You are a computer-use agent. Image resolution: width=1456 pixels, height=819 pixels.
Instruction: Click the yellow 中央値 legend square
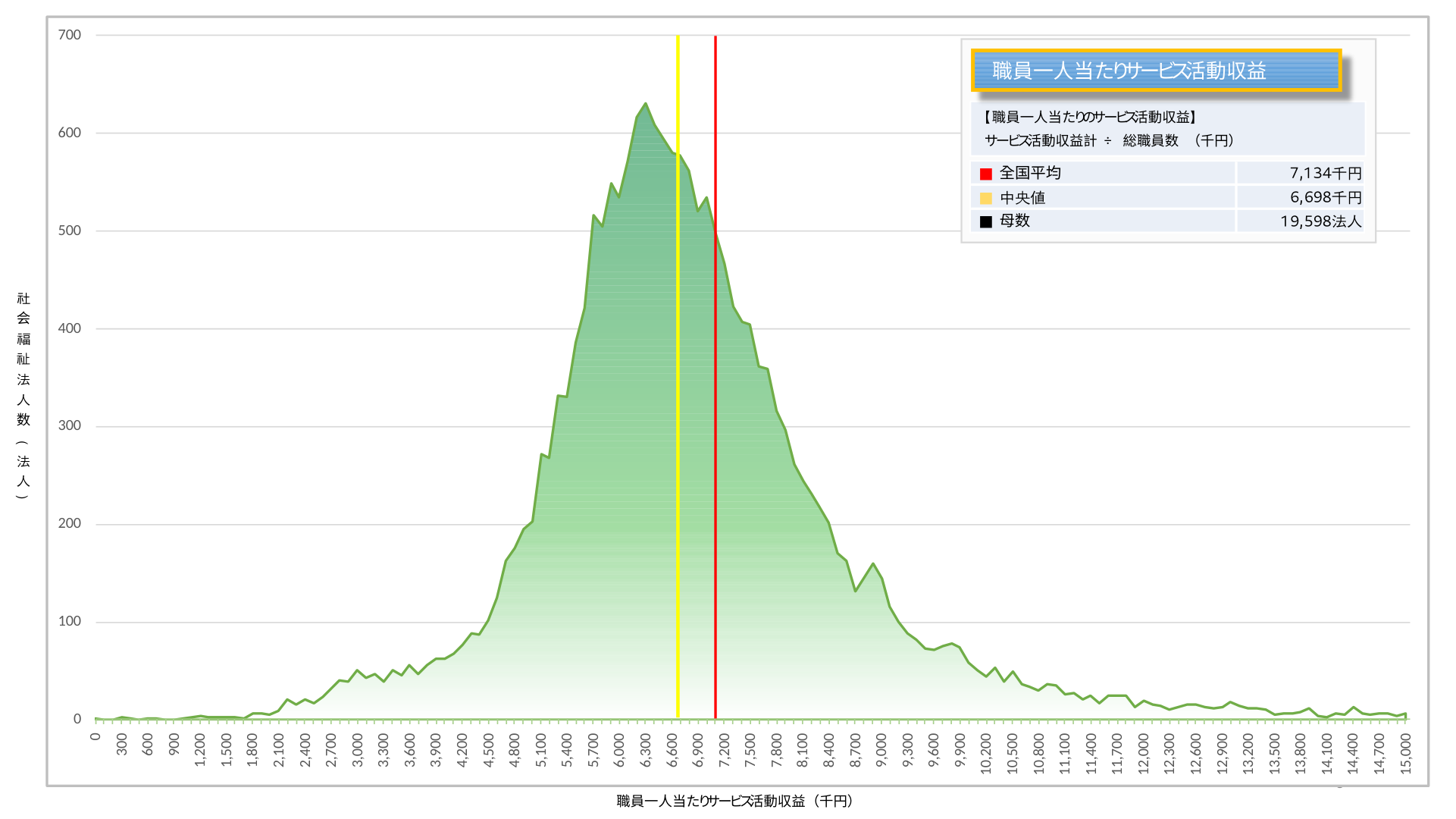985,198
